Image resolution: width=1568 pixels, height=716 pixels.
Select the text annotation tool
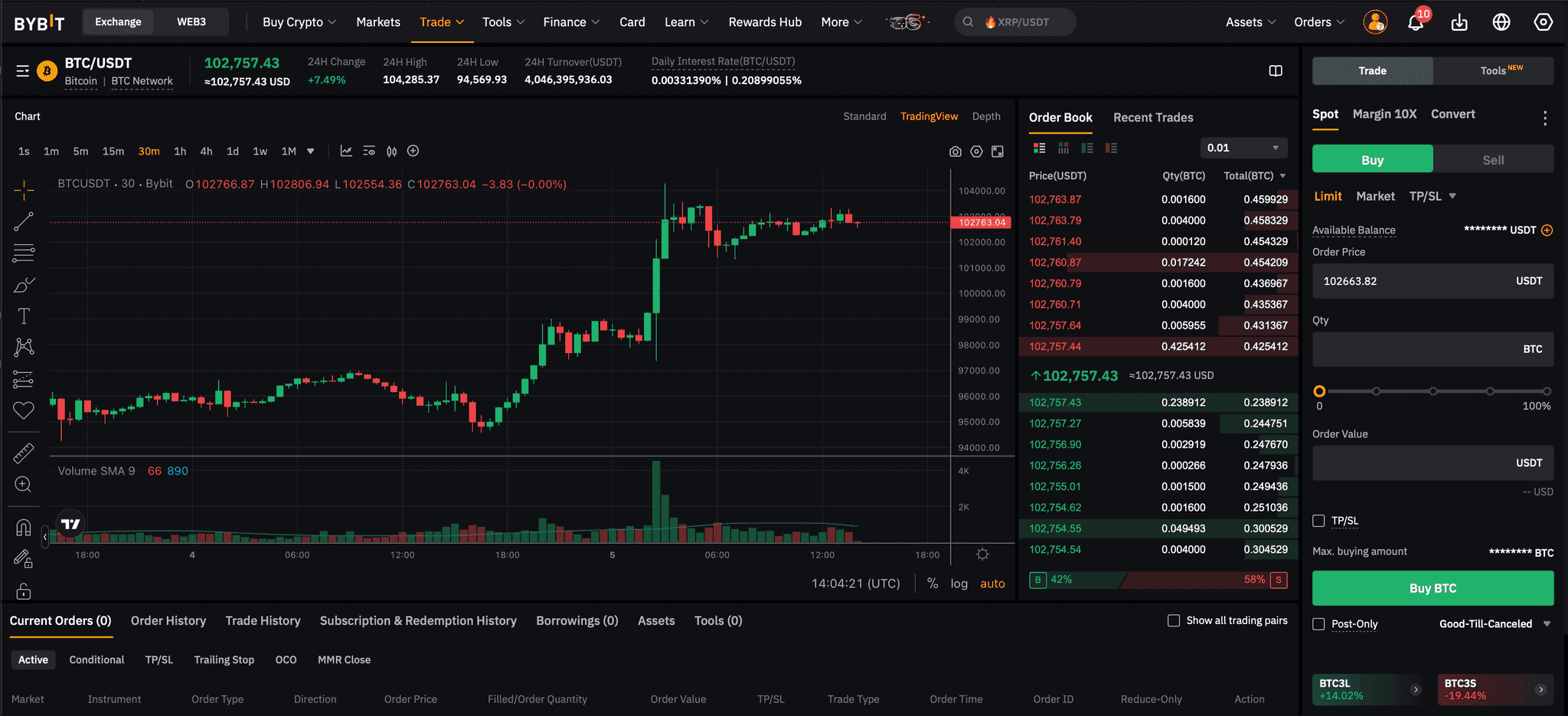click(x=24, y=315)
